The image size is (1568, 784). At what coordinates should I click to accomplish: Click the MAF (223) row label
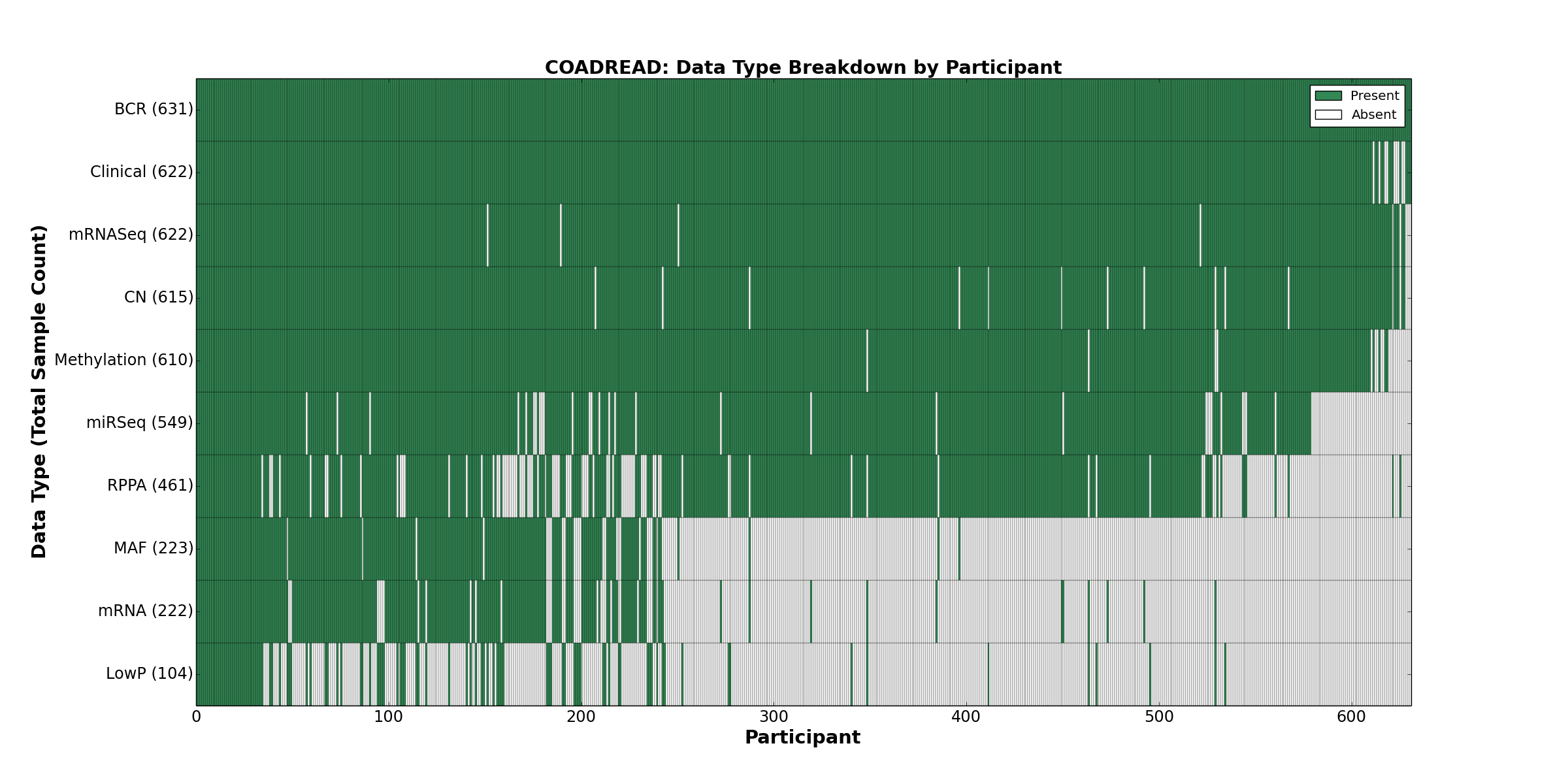pyautogui.click(x=154, y=548)
